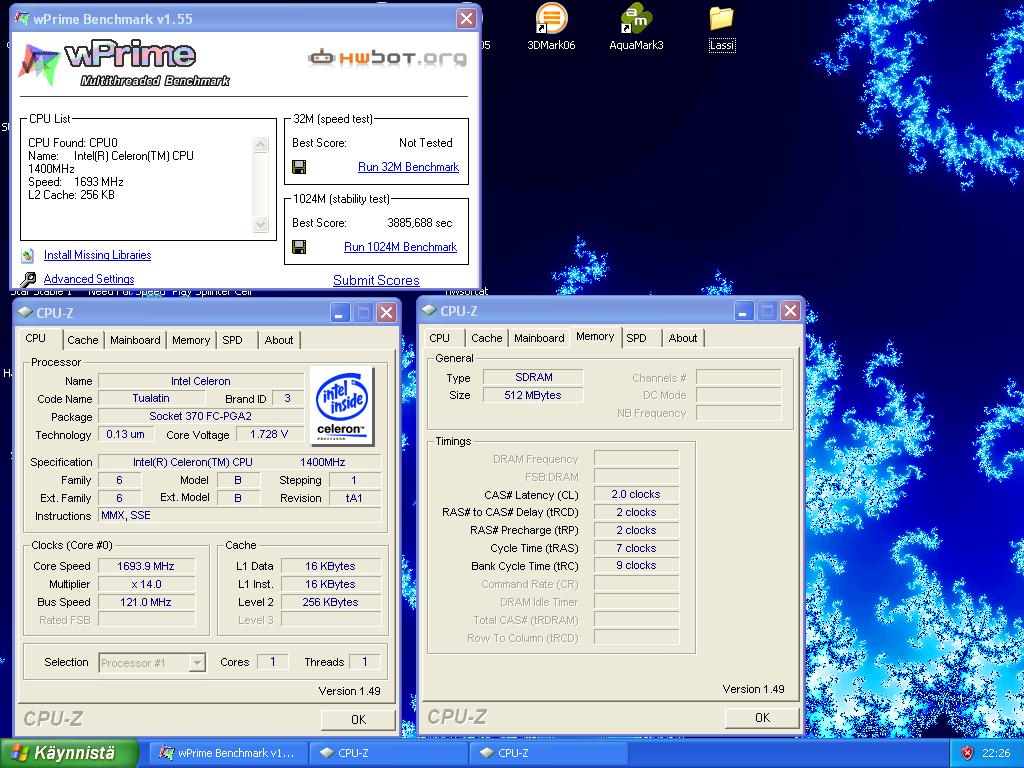Minimize the left CPU-Z window
Screen dimensions: 1024x768
point(339,312)
